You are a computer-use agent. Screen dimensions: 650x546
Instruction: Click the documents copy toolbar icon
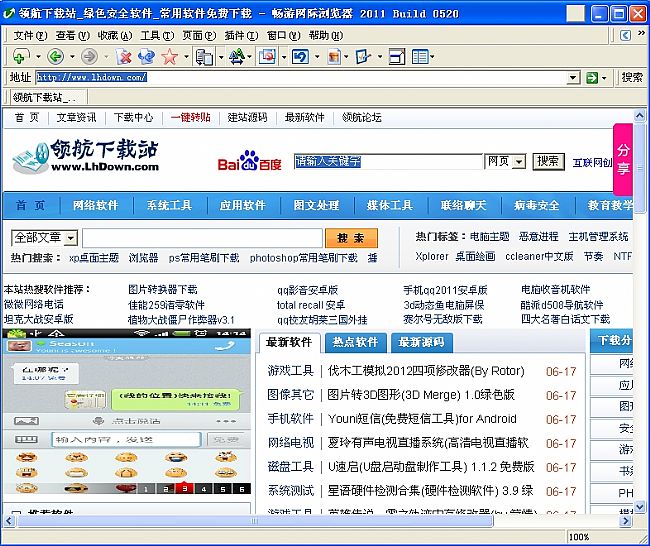pyautogui.click(x=204, y=57)
